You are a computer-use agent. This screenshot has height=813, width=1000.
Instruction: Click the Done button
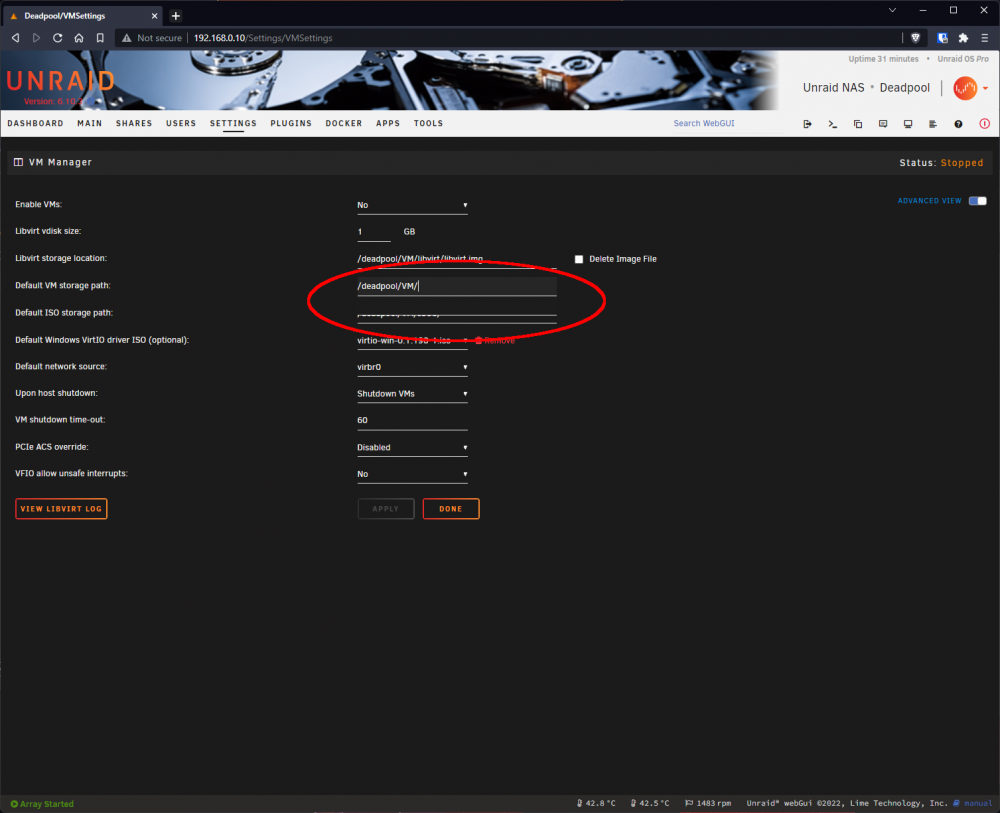click(451, 509)
